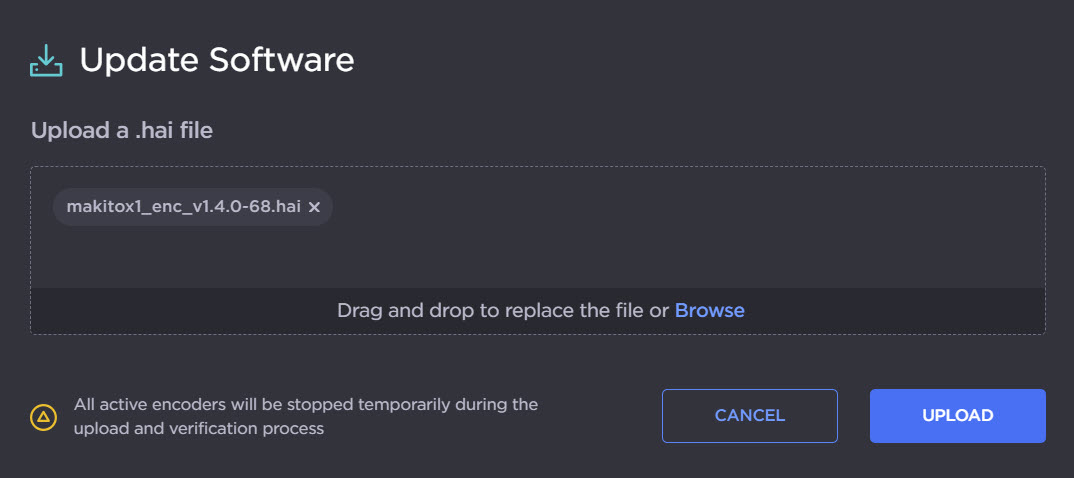Click the active encoders warning message text
This screenshot has height=478, width=1074.
(x=305, y=416)
